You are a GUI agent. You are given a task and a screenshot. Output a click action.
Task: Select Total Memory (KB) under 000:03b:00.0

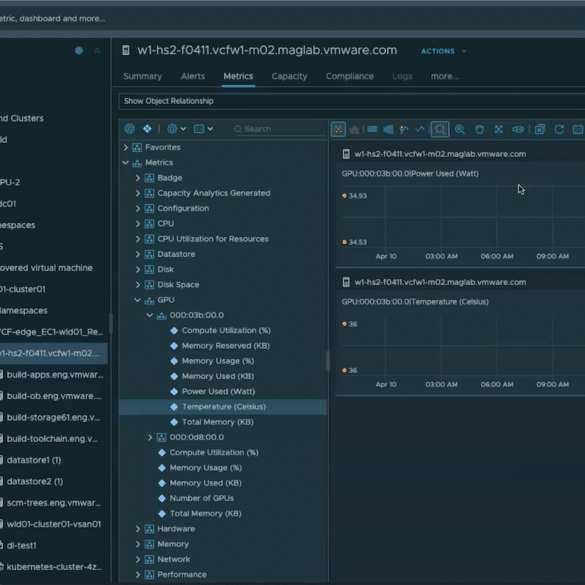(x=218, y=422)
